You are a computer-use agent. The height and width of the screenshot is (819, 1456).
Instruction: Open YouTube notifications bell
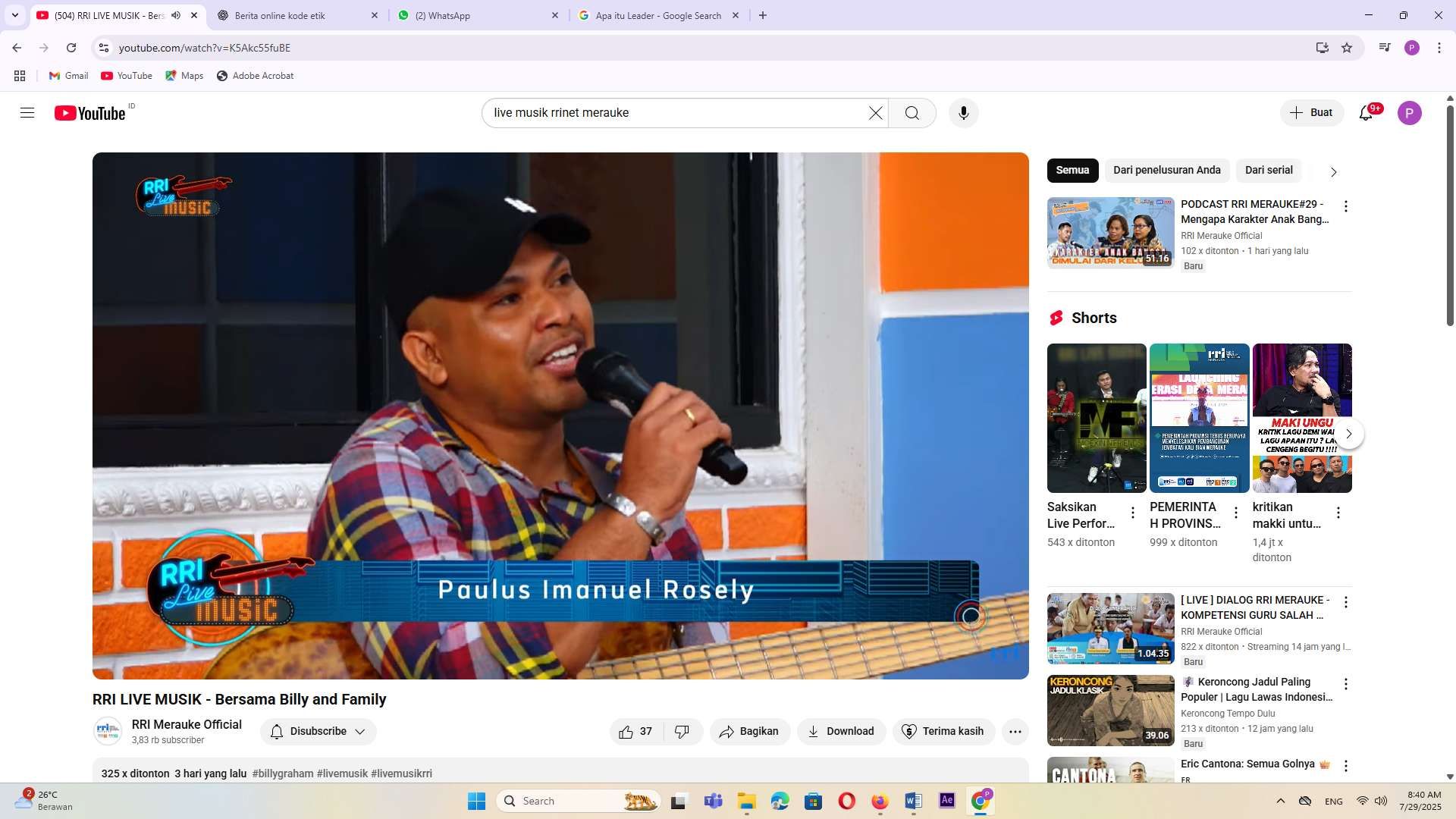(x=1366, y=113)
